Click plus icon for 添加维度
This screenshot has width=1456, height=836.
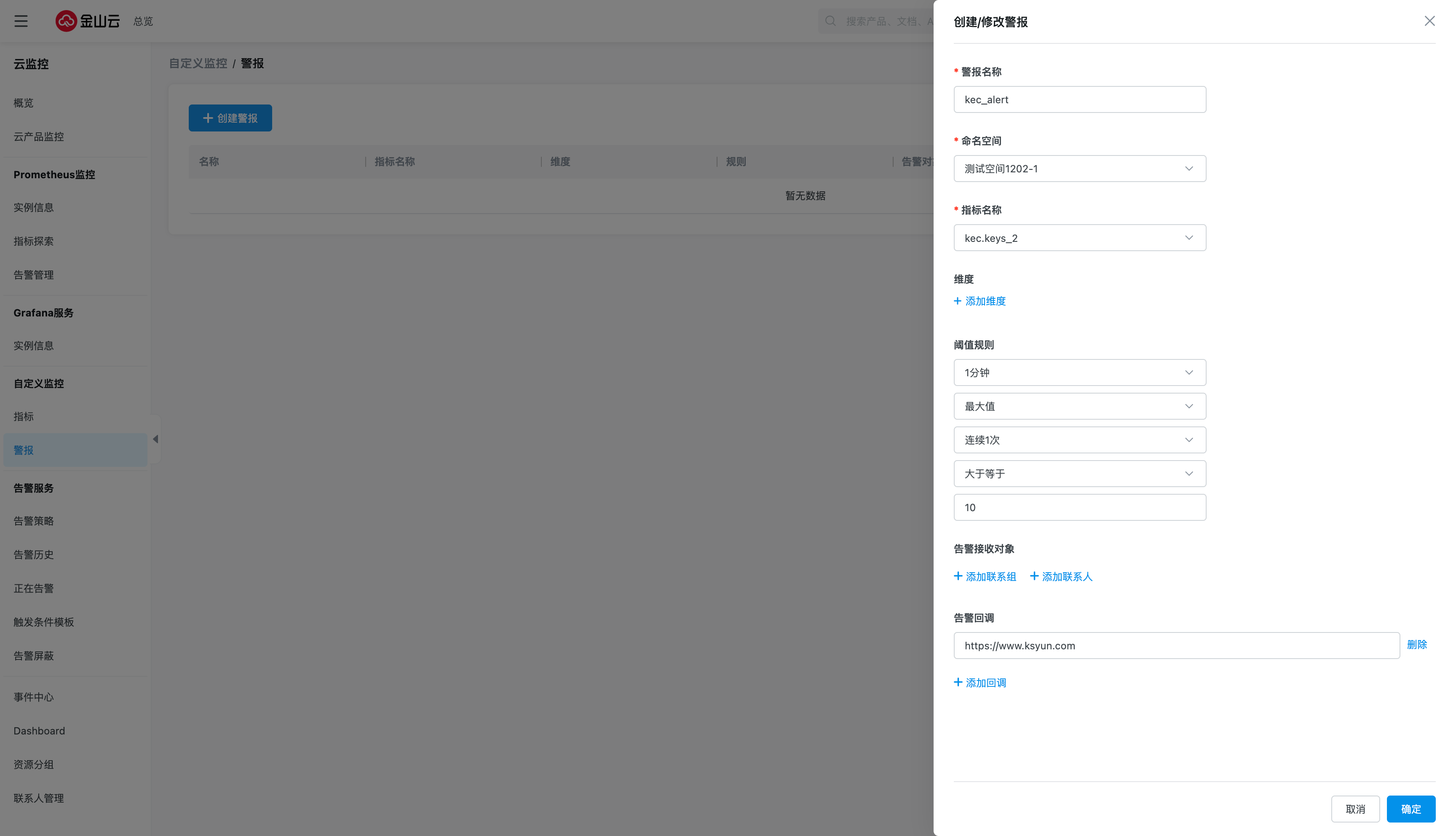pos(957,301)
